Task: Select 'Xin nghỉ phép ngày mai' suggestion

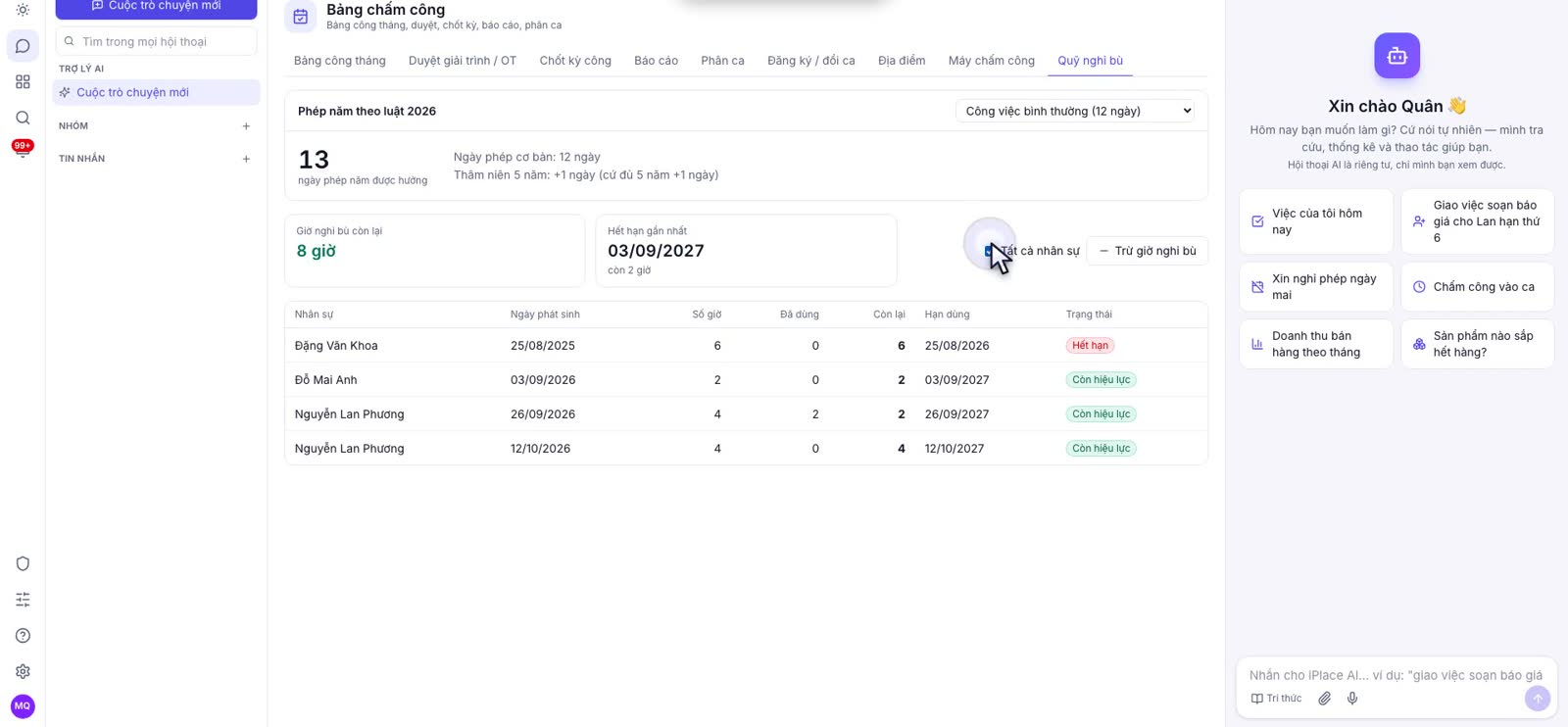Action: [x=1316, y=287]
